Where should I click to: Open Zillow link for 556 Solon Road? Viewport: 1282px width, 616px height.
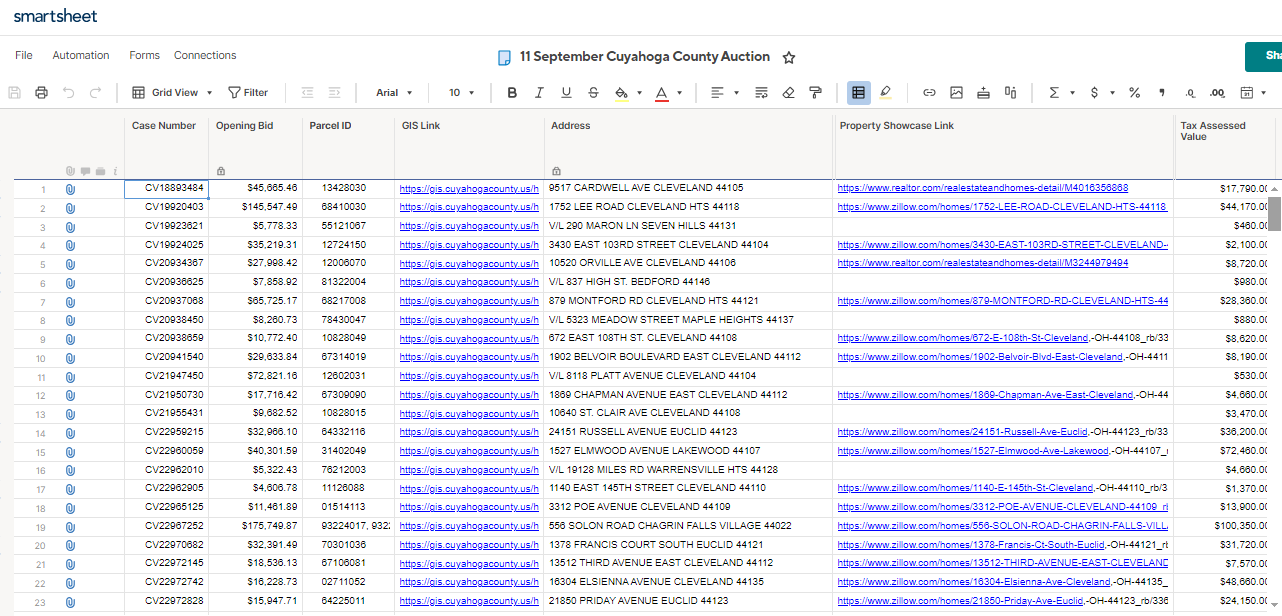pyautogui.click(x=1003, y=526)
